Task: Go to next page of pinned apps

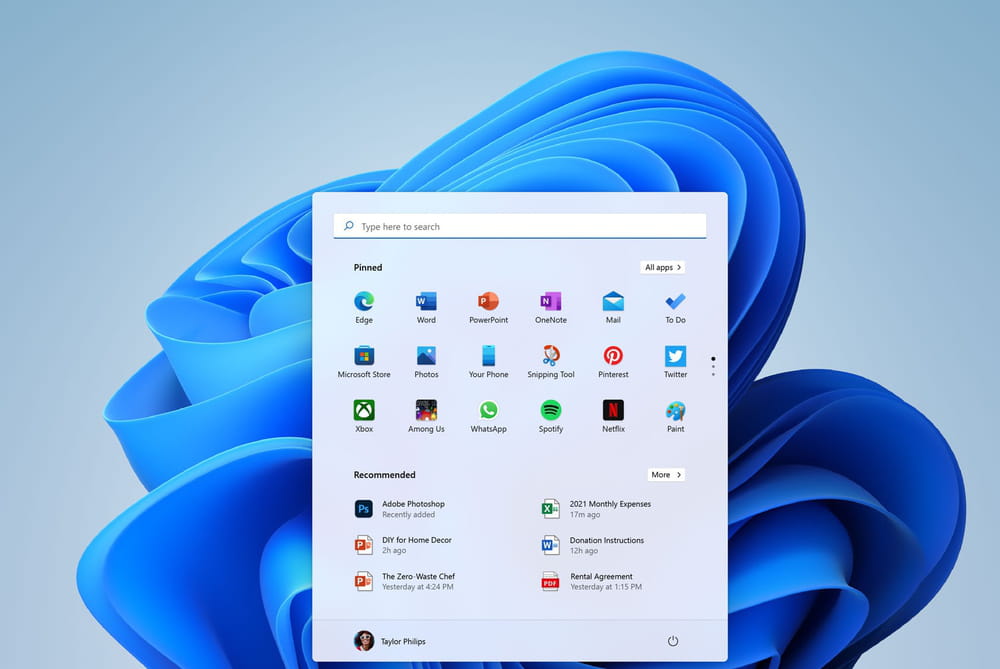Action: 713,366
